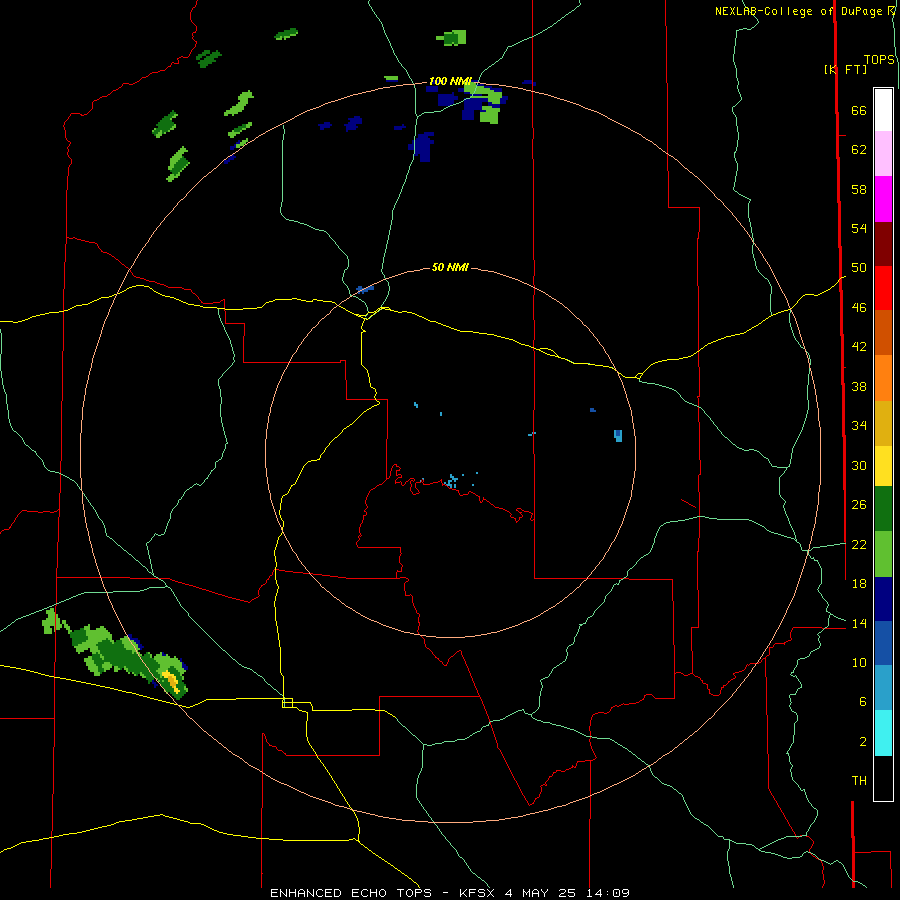Click the white swatch in the tops legend
The width and height of the screenshot is (900, 900).
[883, 110]
